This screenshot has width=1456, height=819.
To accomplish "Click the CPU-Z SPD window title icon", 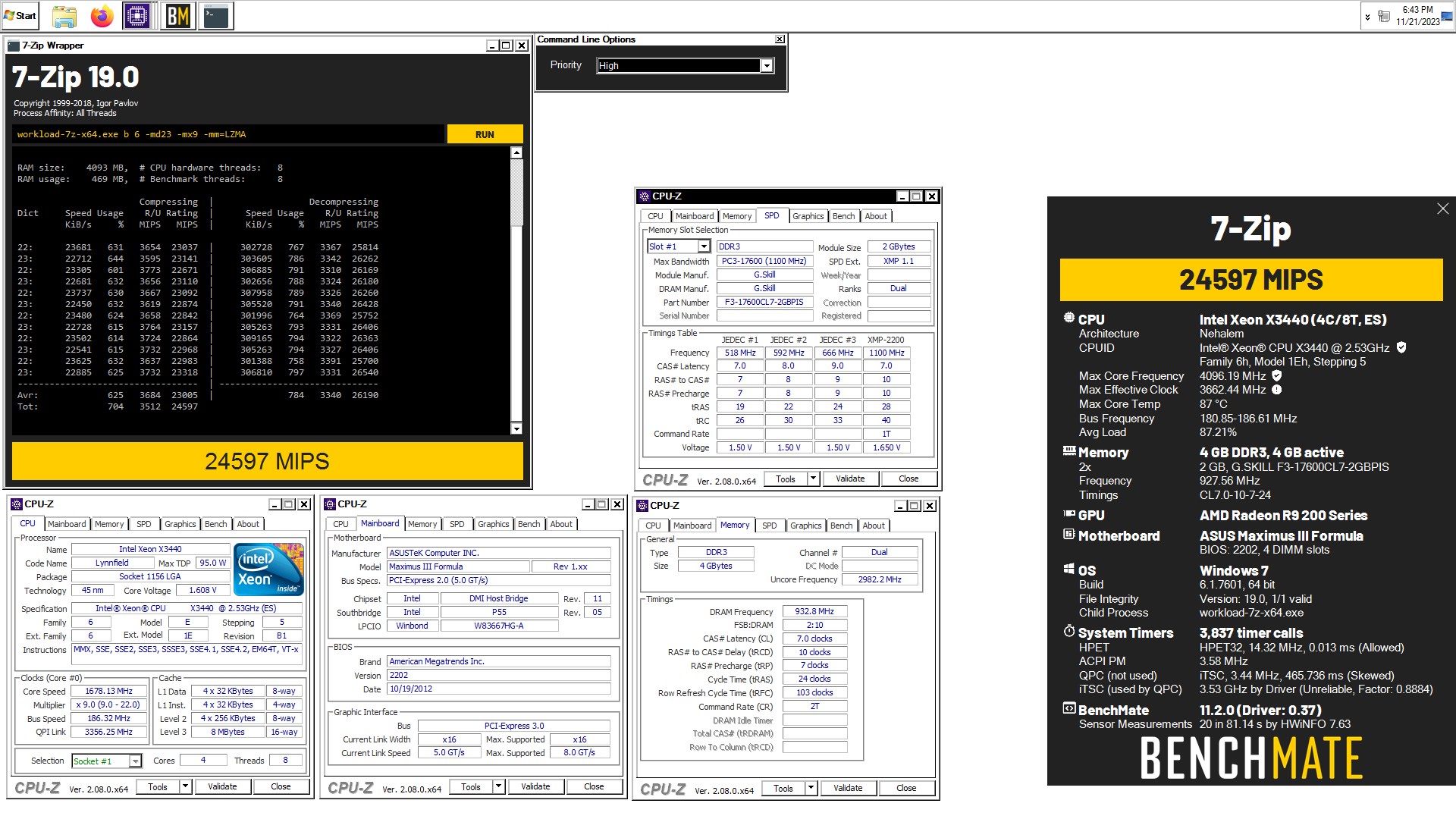I will (644, 196).
